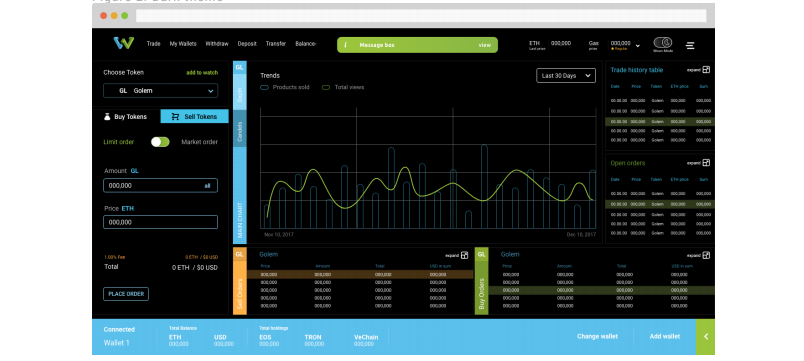Screen dimensions: 804x361
Task: Open the Last 30 Days range dropdown
Action: coord(566,76)
